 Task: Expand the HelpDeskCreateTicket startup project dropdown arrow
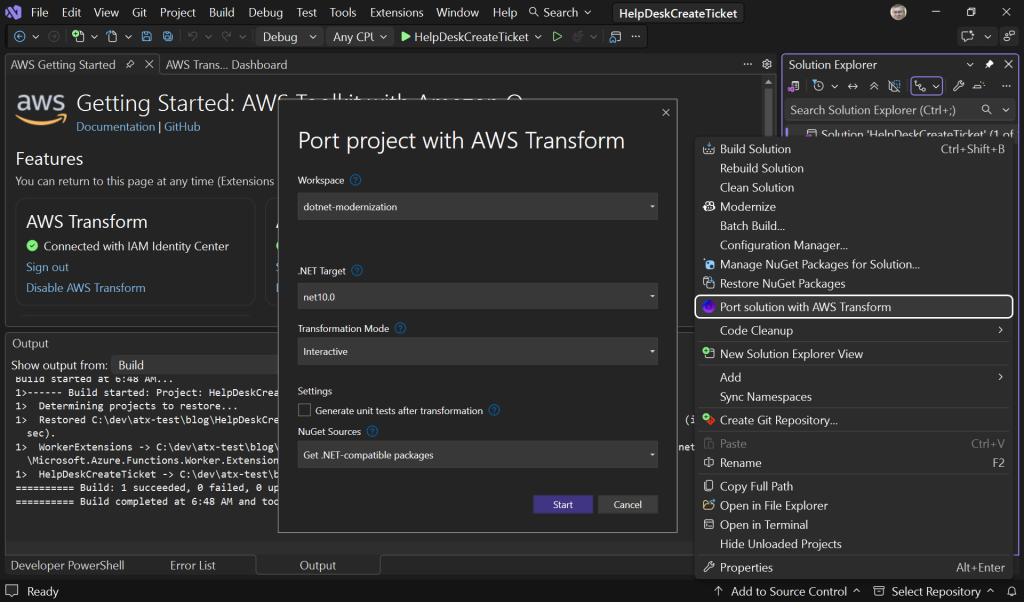(x=538, y=37)
